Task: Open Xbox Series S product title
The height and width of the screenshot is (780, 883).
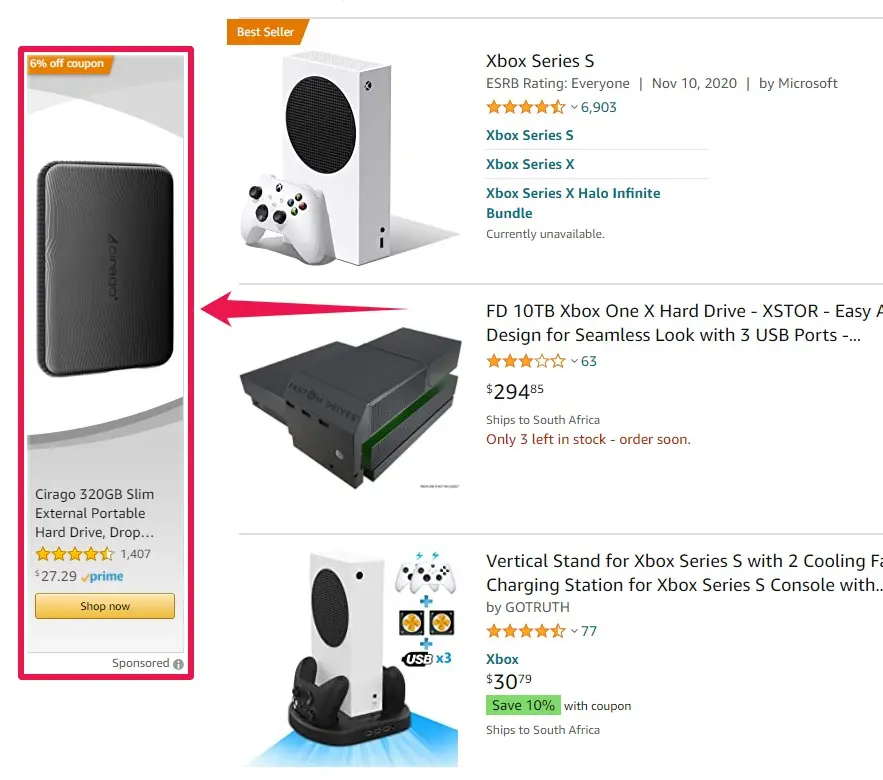Action: [x=540, y=61]
